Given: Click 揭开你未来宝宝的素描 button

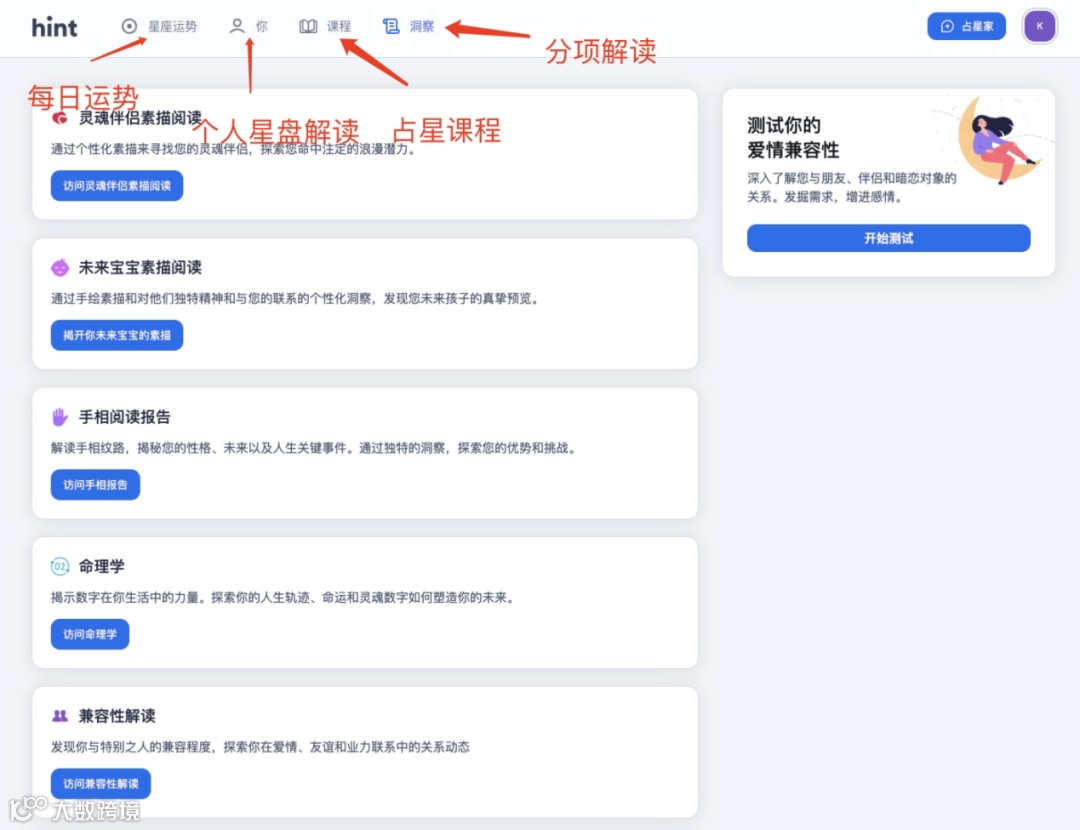Looking at the screenshot, I should point(117,335).
